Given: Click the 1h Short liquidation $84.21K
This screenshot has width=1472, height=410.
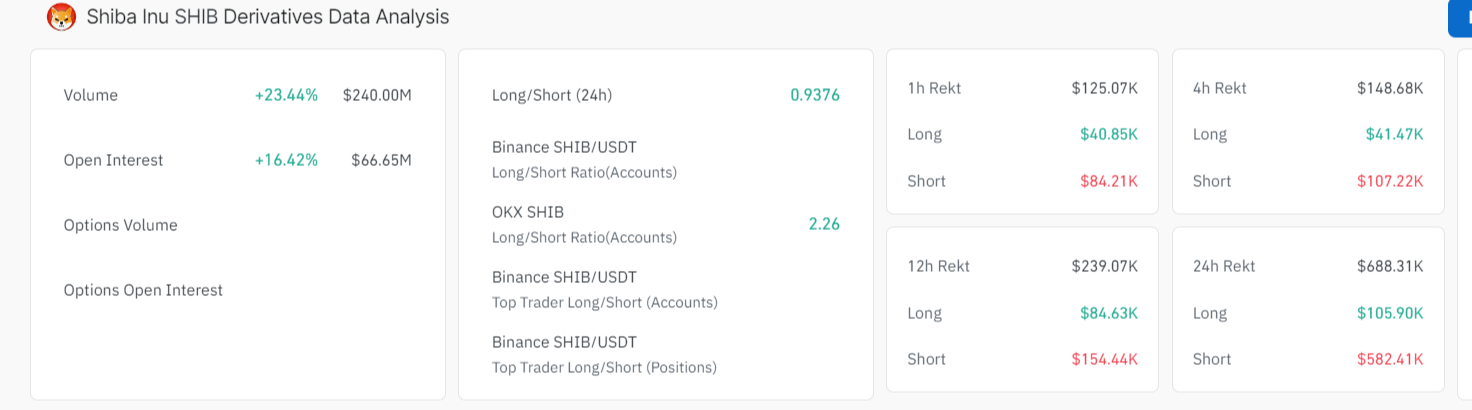Looking at the screenshot, I should pos(1109,181).
